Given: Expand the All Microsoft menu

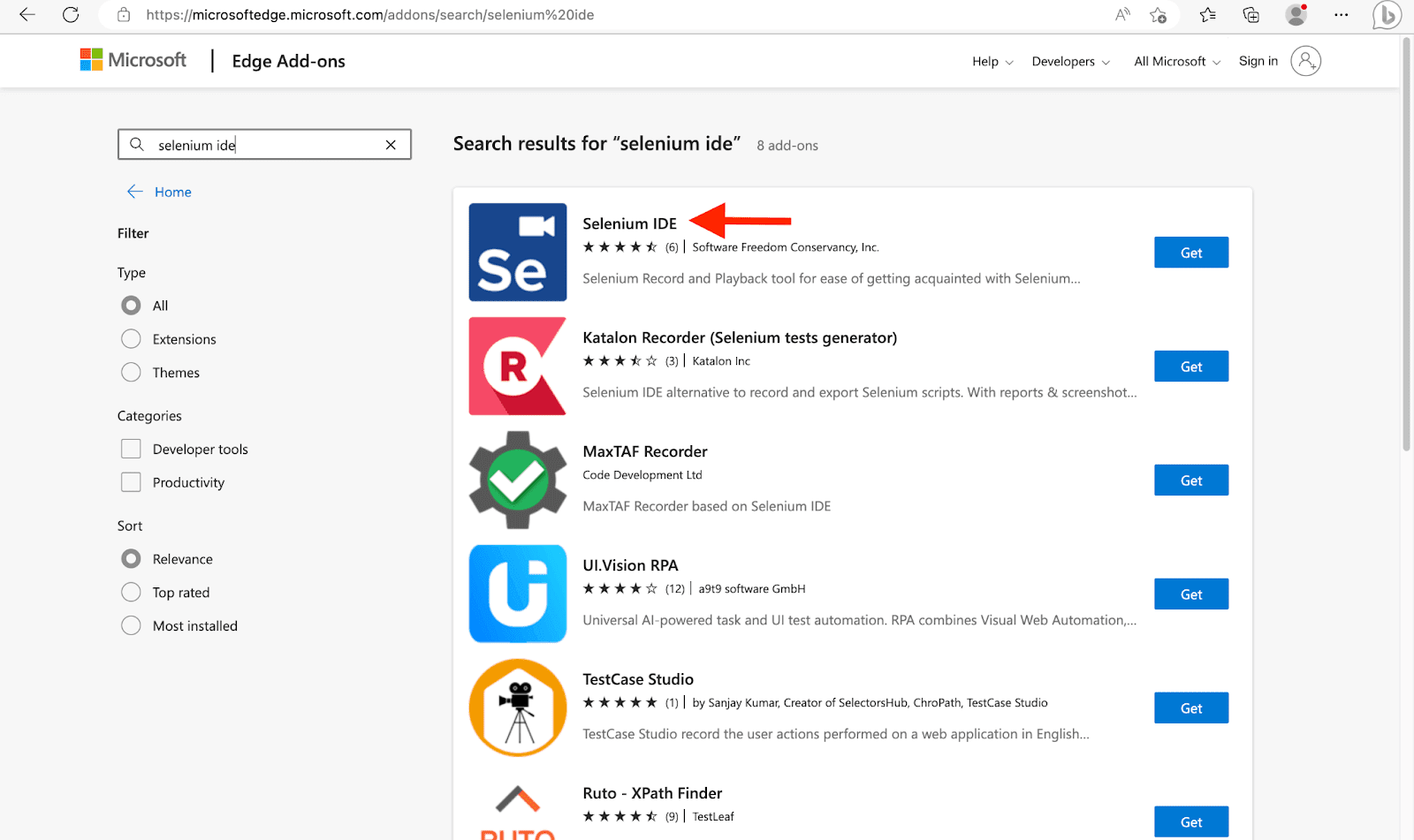Looking at the screenshot, I should pos(1175,61).
